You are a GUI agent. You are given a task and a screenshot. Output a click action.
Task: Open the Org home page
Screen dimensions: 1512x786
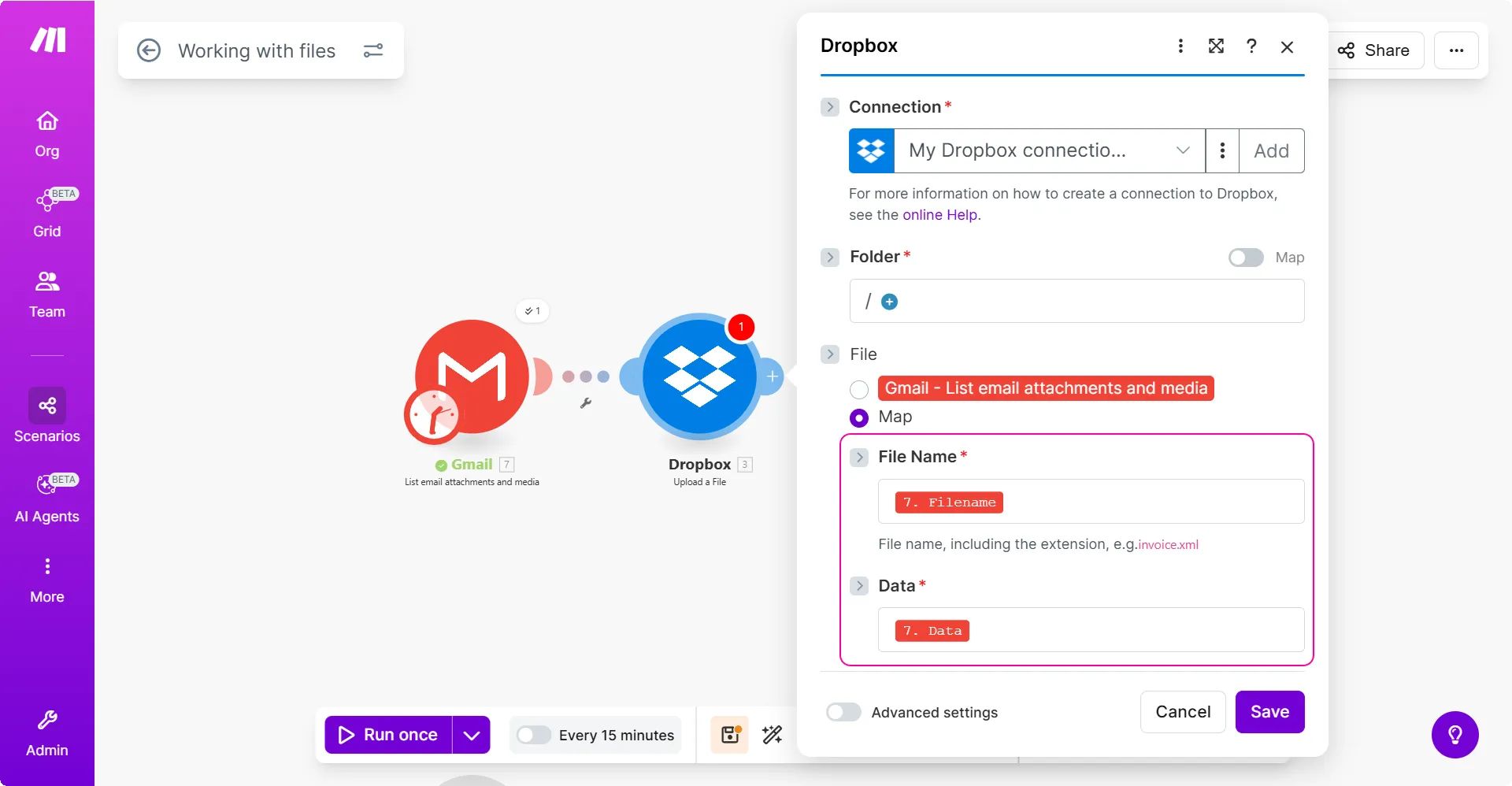click(x=47, y=134)
